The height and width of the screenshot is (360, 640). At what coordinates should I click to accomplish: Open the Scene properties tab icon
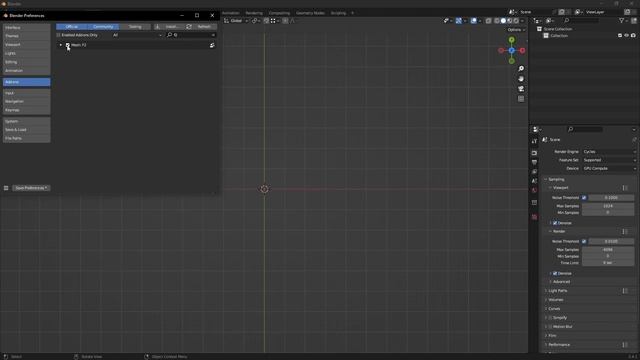(x=534, y=181)
